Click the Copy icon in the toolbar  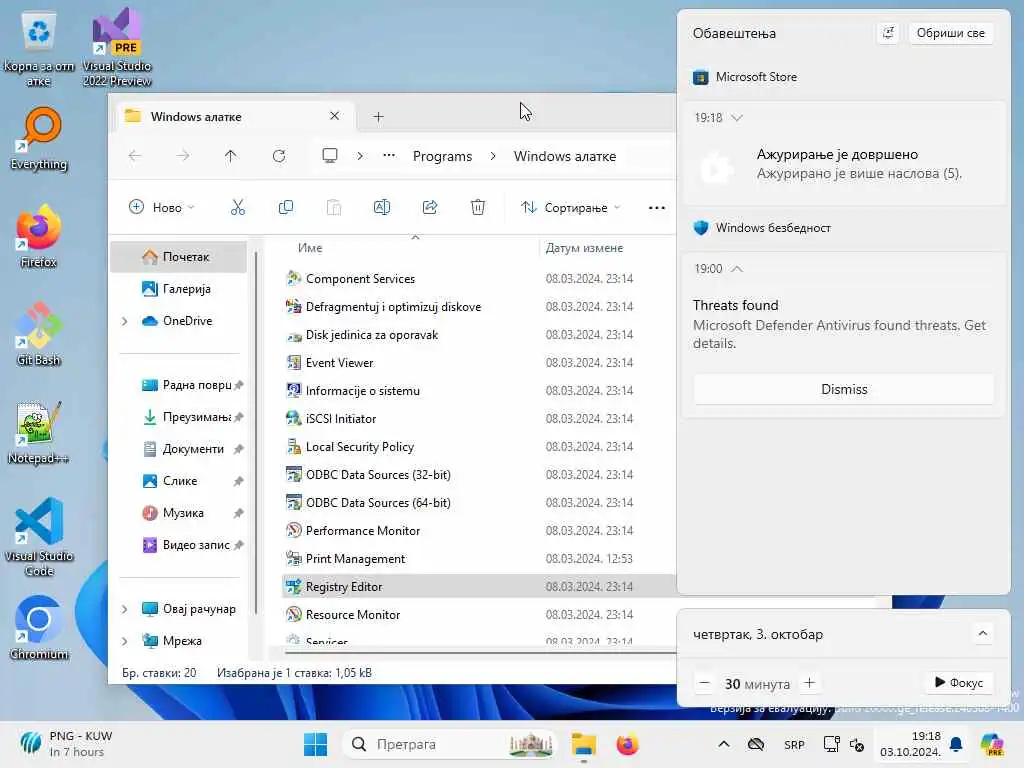pyautogui.click(x=285, y=208)
